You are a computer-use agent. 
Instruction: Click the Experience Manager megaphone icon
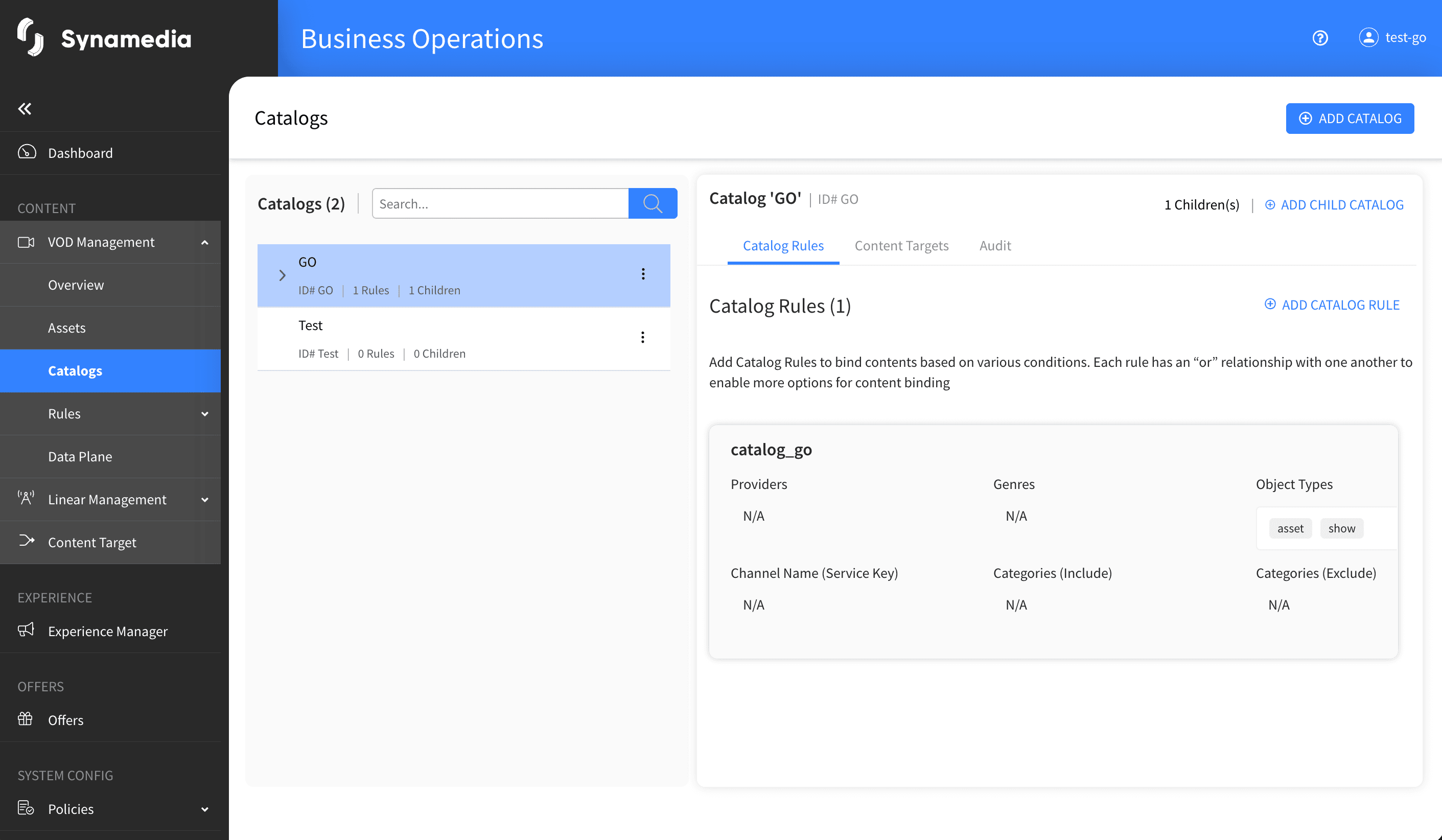point(26,630)
